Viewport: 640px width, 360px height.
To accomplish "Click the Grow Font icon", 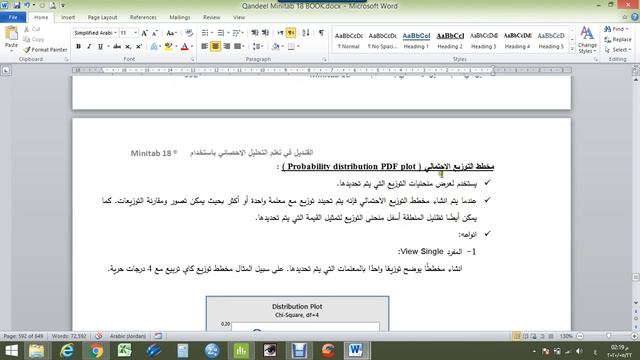I will (x=144, y=33).
